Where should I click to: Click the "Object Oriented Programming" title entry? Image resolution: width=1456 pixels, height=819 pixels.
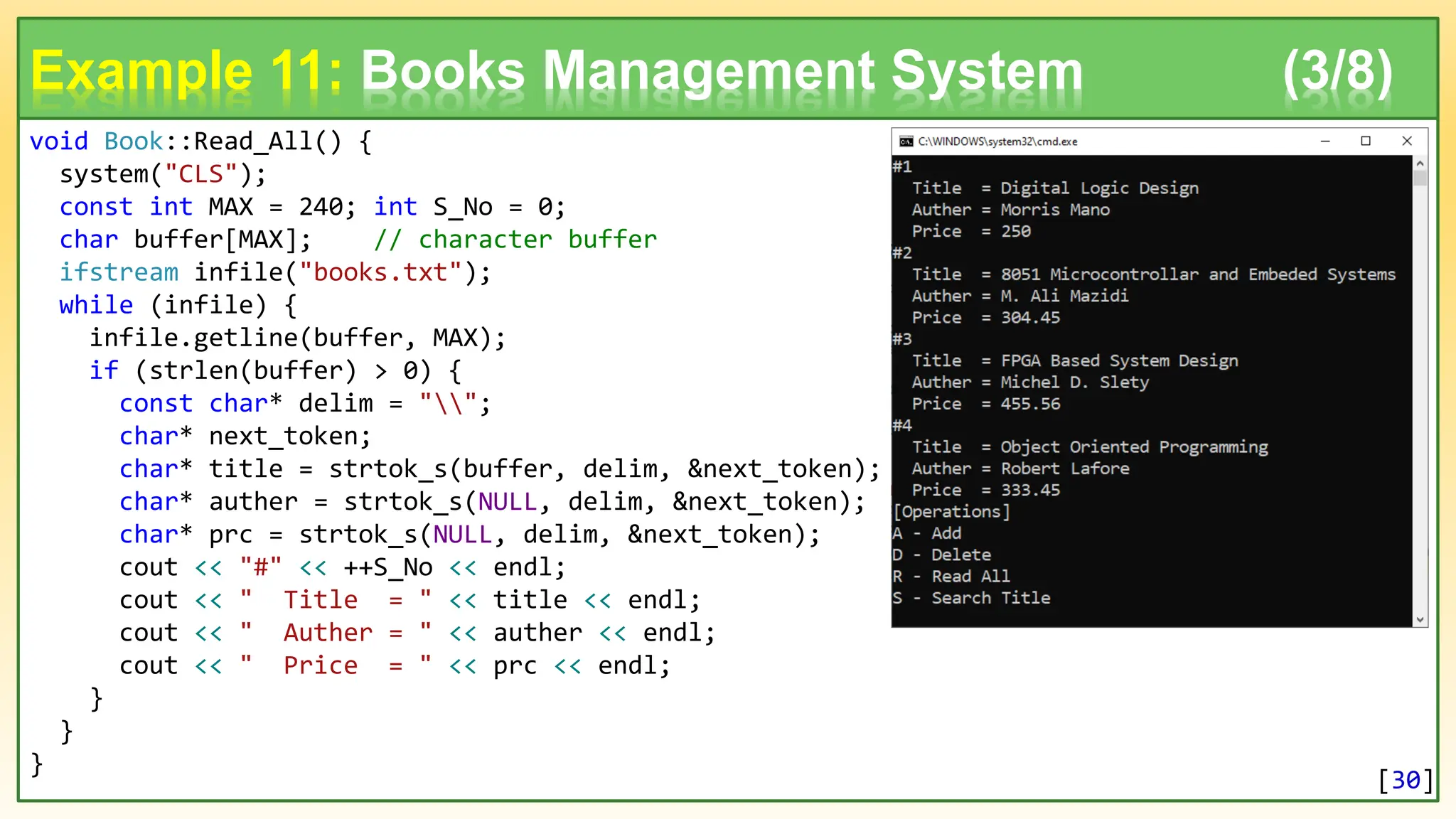point(1134,447)
